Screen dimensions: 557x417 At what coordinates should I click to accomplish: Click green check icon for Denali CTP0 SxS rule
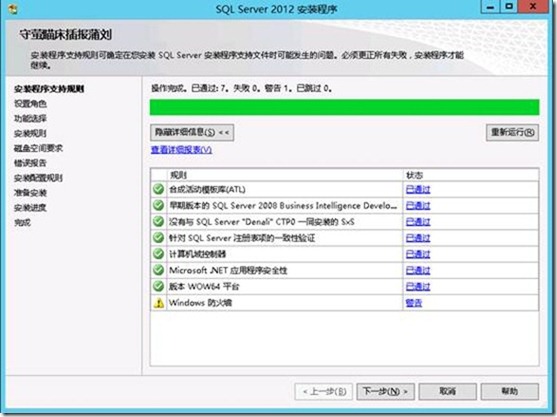[x=158, y=221]
